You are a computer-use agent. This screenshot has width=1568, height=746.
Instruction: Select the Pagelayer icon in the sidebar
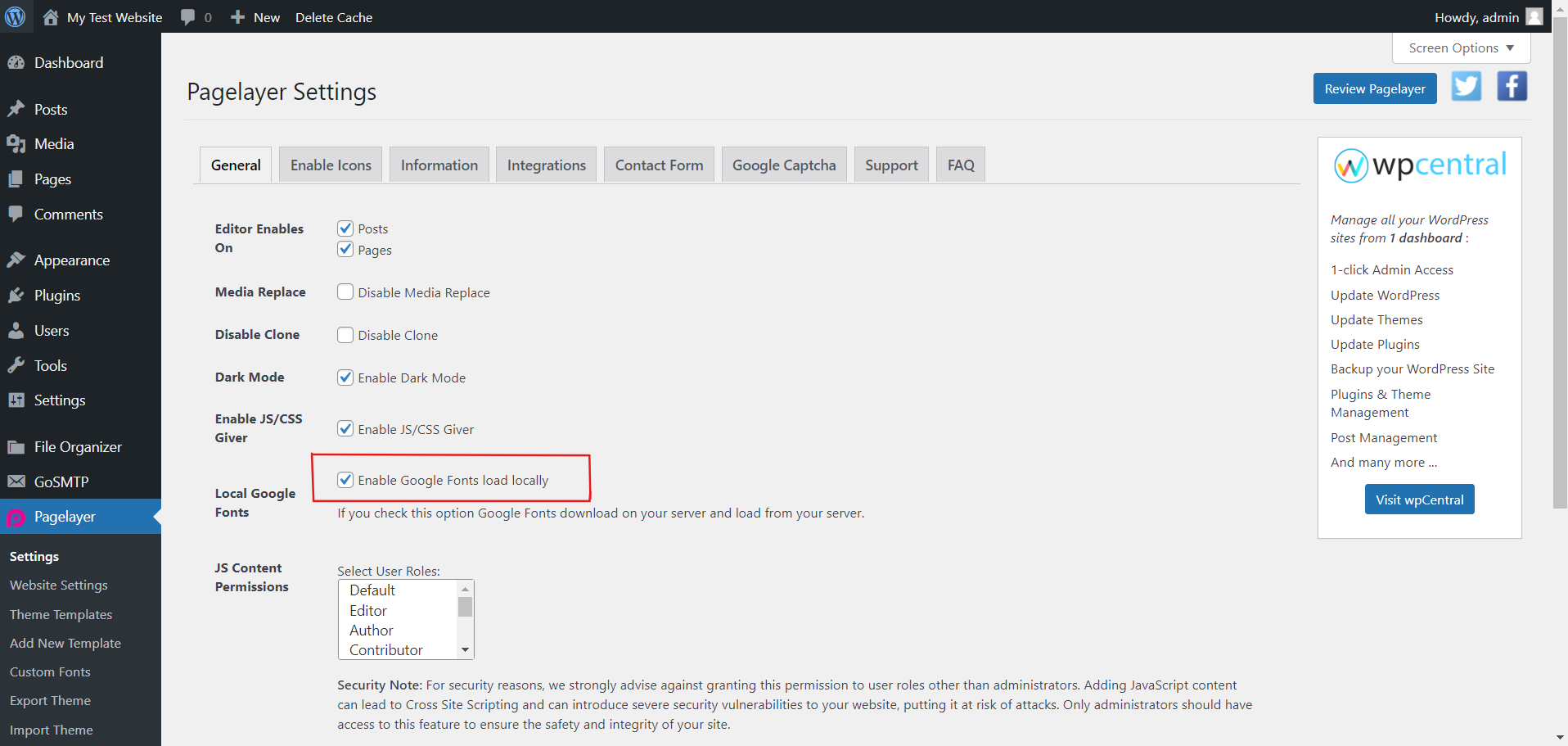(17, 517)
